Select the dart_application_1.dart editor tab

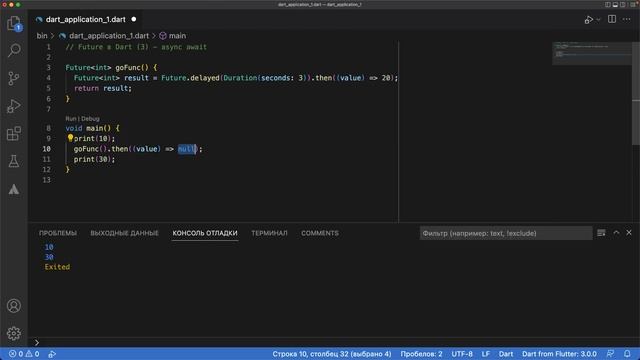click(86, 20)
